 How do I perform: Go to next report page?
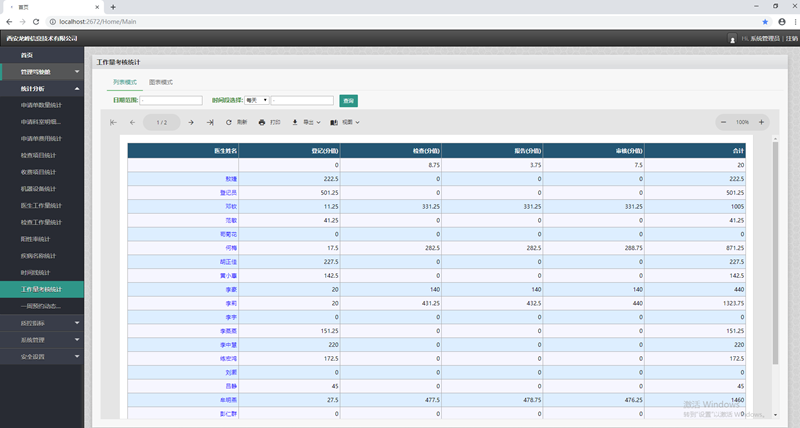tap(191, 122)
